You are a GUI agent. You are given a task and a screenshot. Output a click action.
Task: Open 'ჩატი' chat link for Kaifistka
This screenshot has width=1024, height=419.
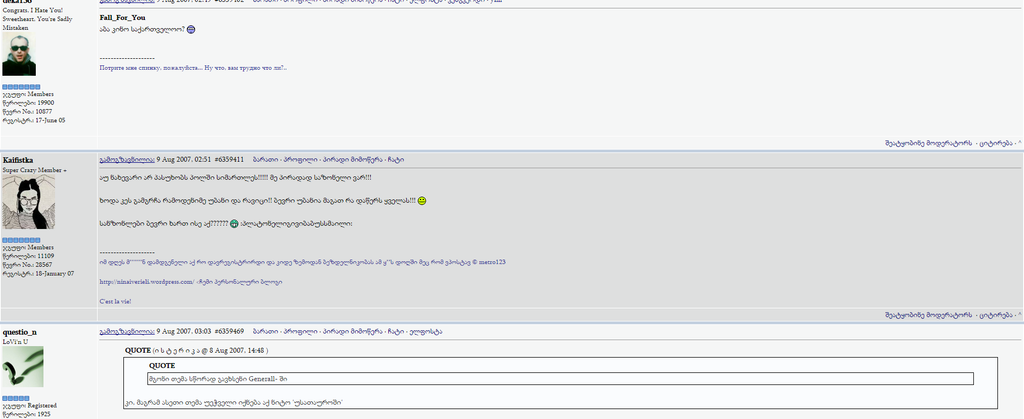coord(395,159)
